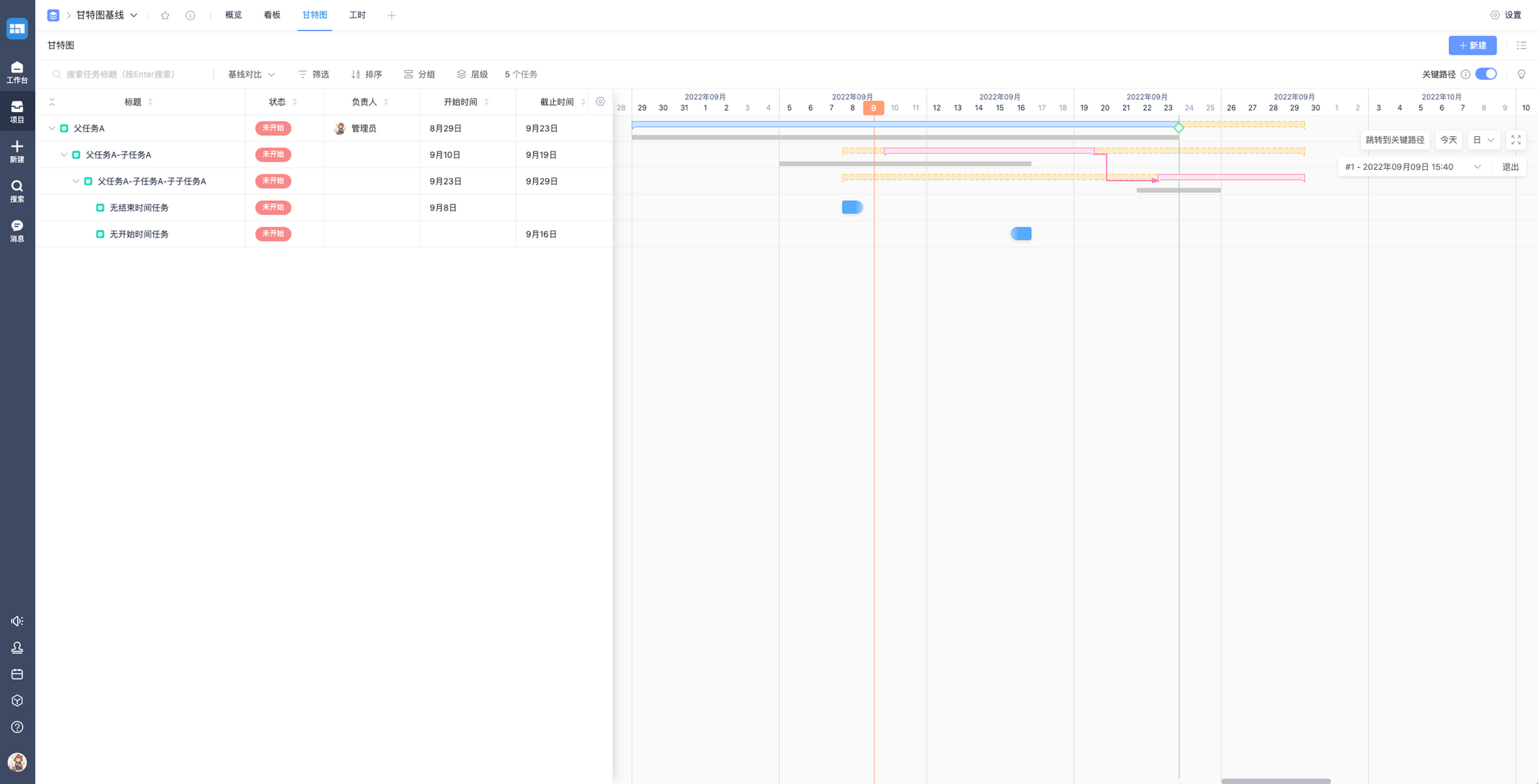Image resolution: width=1538 pixels, height=784 pixels.
Task: Toggle checkbox for 无开始时间任务
Action: click(x=100, y=234)
